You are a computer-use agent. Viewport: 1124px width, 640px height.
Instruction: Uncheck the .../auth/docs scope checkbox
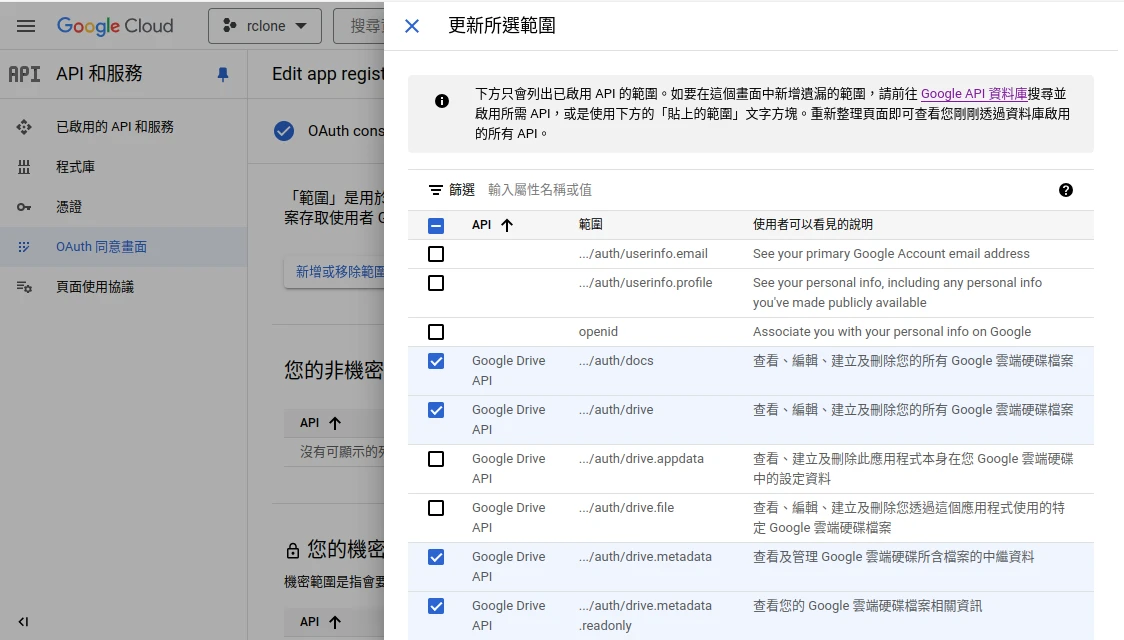pyautogui.click(x=436, y=361)
